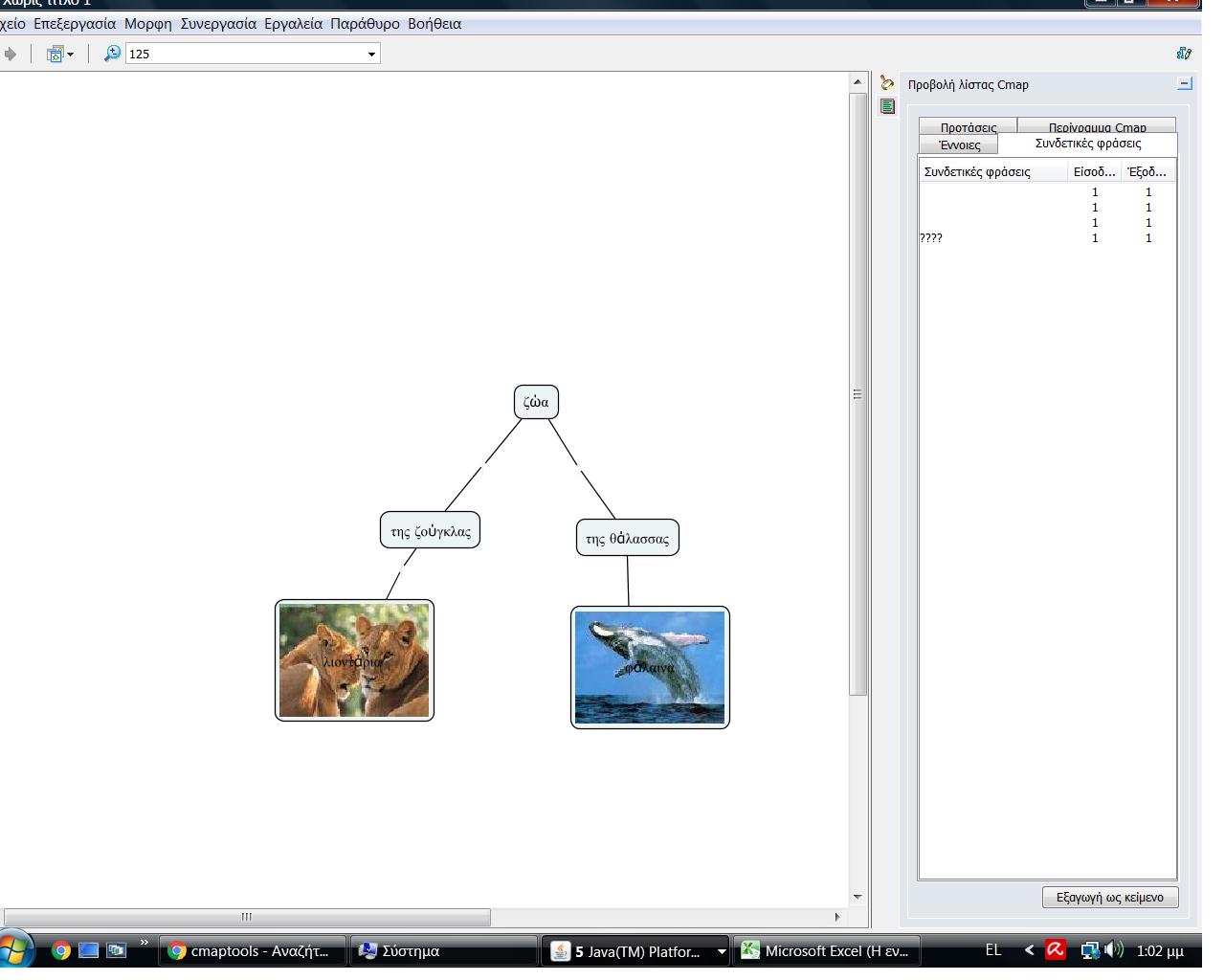
Task: Open the Microsoft Excel taskbar button
Action: pyautogui.click(x=825, y=950)
